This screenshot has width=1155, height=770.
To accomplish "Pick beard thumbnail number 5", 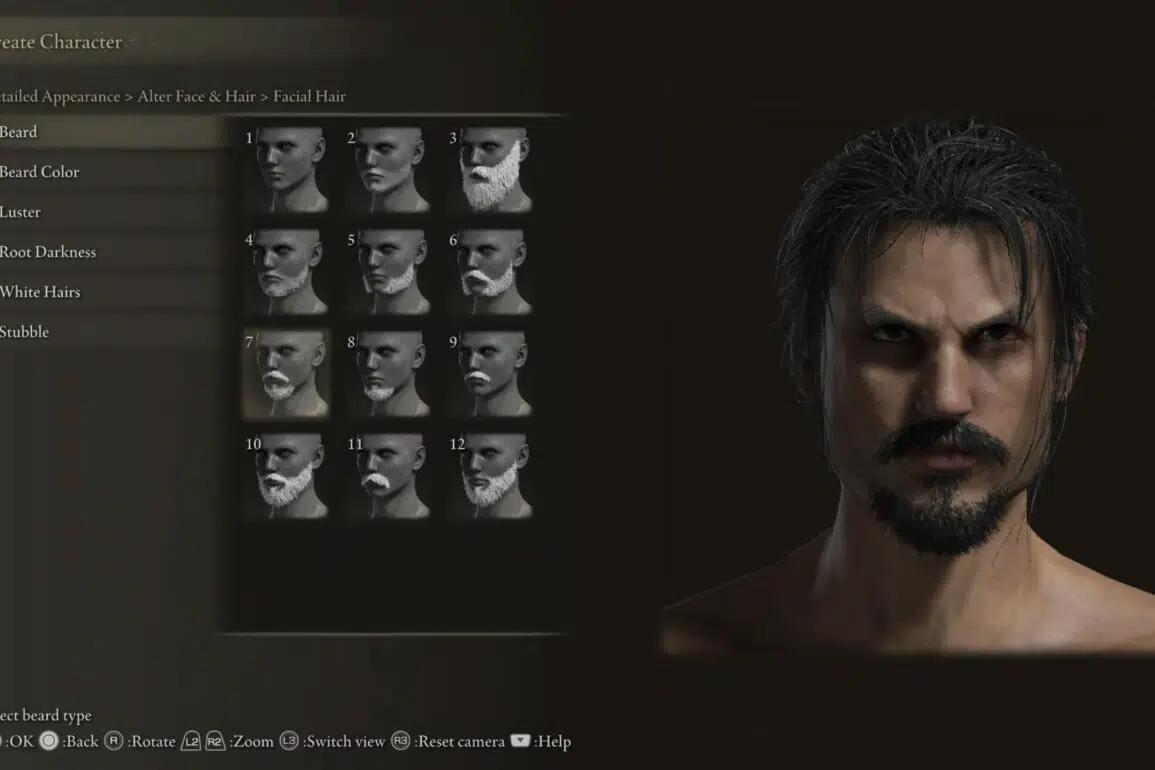I will click(x=388, y=271).
